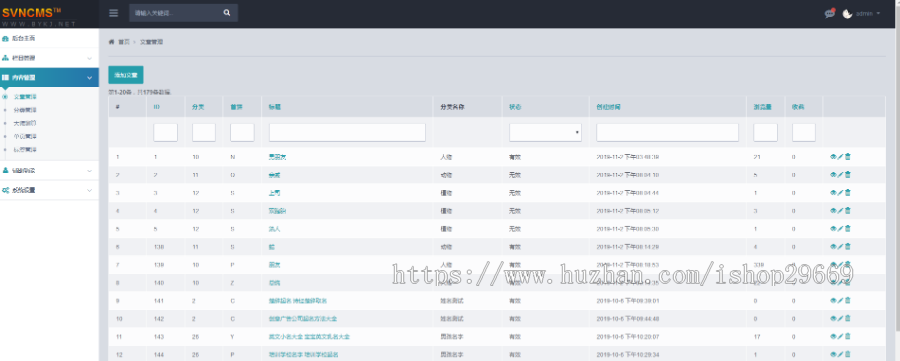
Task: Click the search magnifier icon in top bar
Action: (227, 13)
